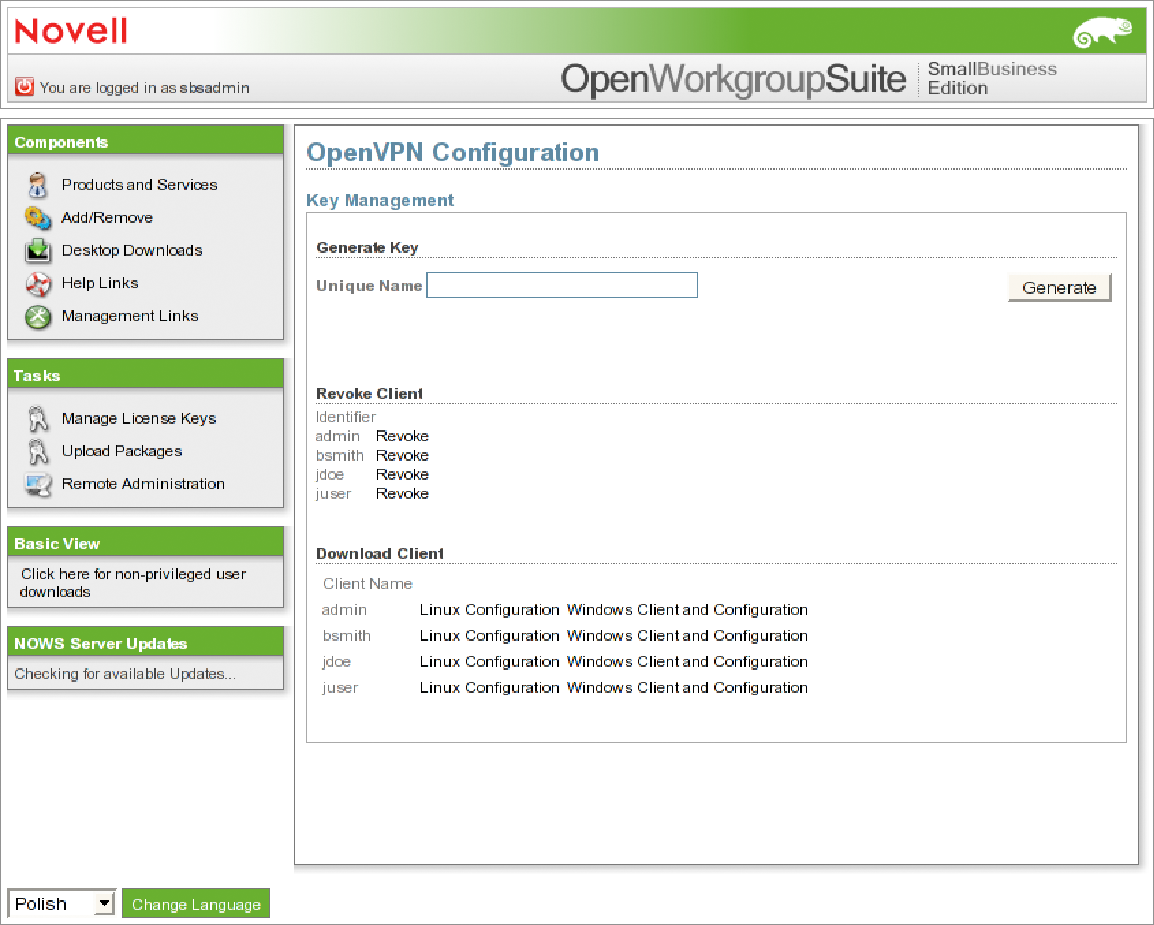1154x925 pixels.
Task: Click the Management Links tools icon
Action: [x=38, y=316]
